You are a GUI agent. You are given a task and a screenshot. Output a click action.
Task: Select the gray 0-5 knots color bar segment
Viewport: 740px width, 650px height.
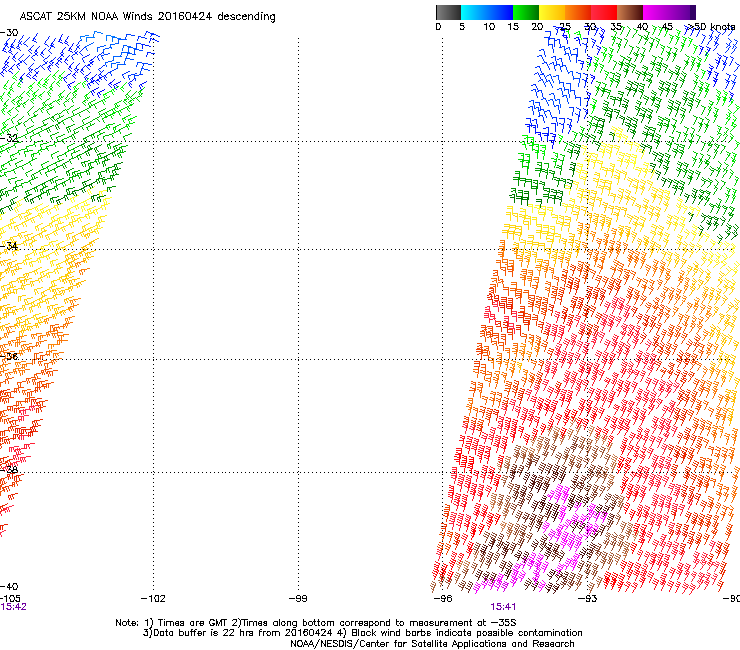pyautogui.click(x=448, y=12)
